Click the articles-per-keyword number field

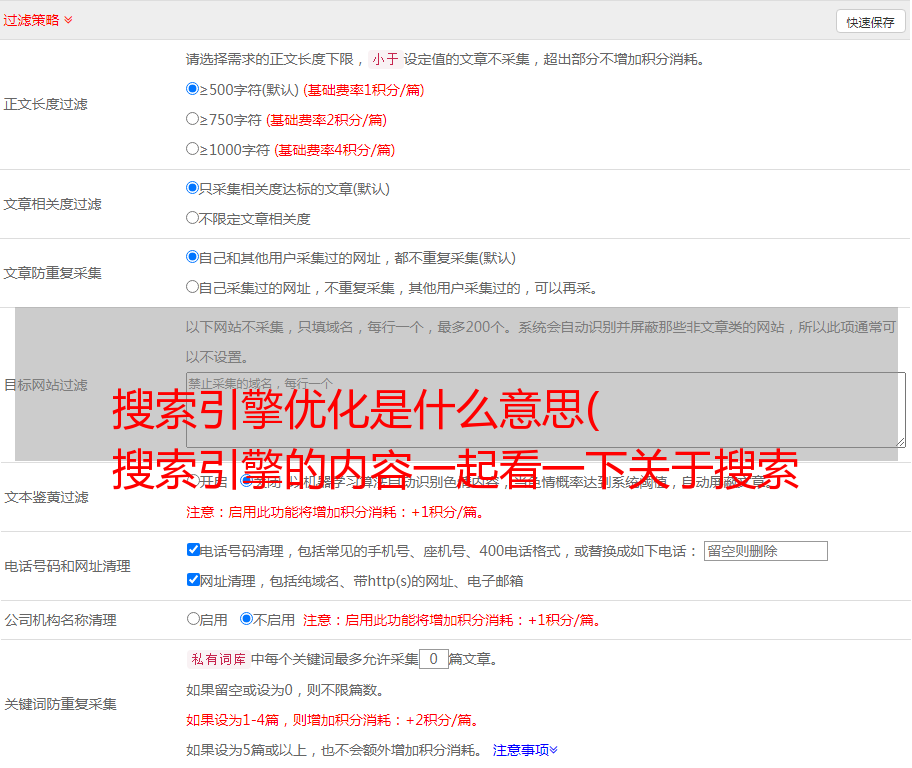[434, 659]
